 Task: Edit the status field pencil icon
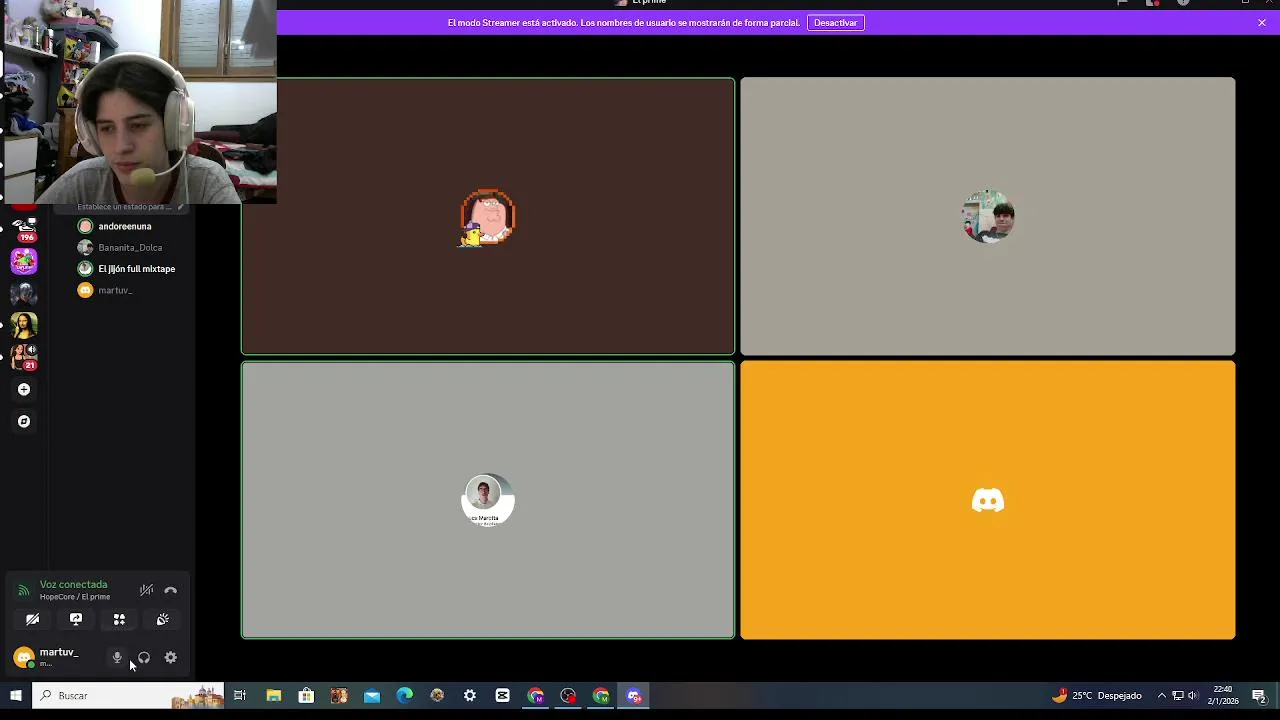coord(180,207)
